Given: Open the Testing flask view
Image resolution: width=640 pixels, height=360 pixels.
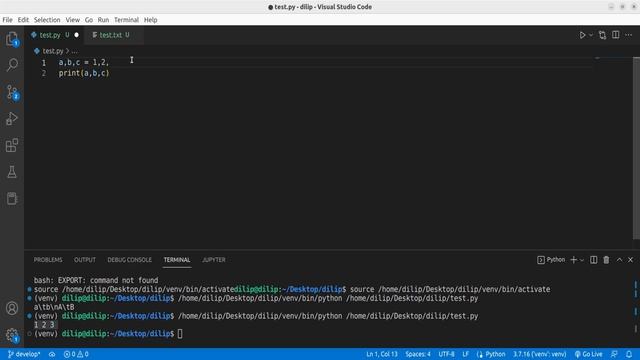Looking at the screenshot, I should (12, 172).
